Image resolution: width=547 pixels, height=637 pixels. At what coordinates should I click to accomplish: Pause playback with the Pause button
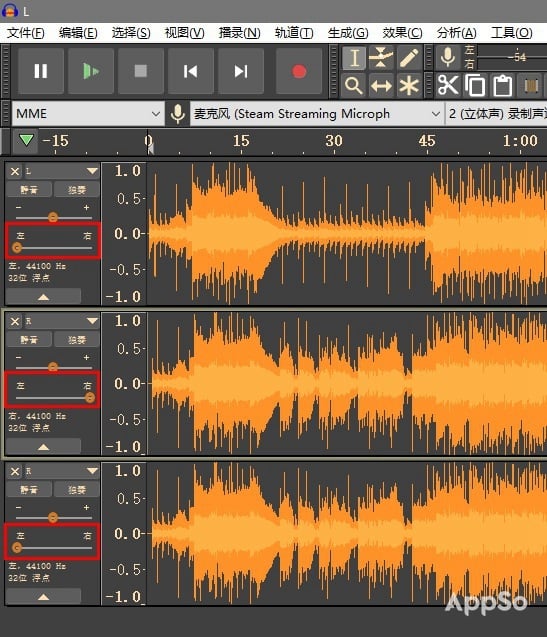point(41,72)
